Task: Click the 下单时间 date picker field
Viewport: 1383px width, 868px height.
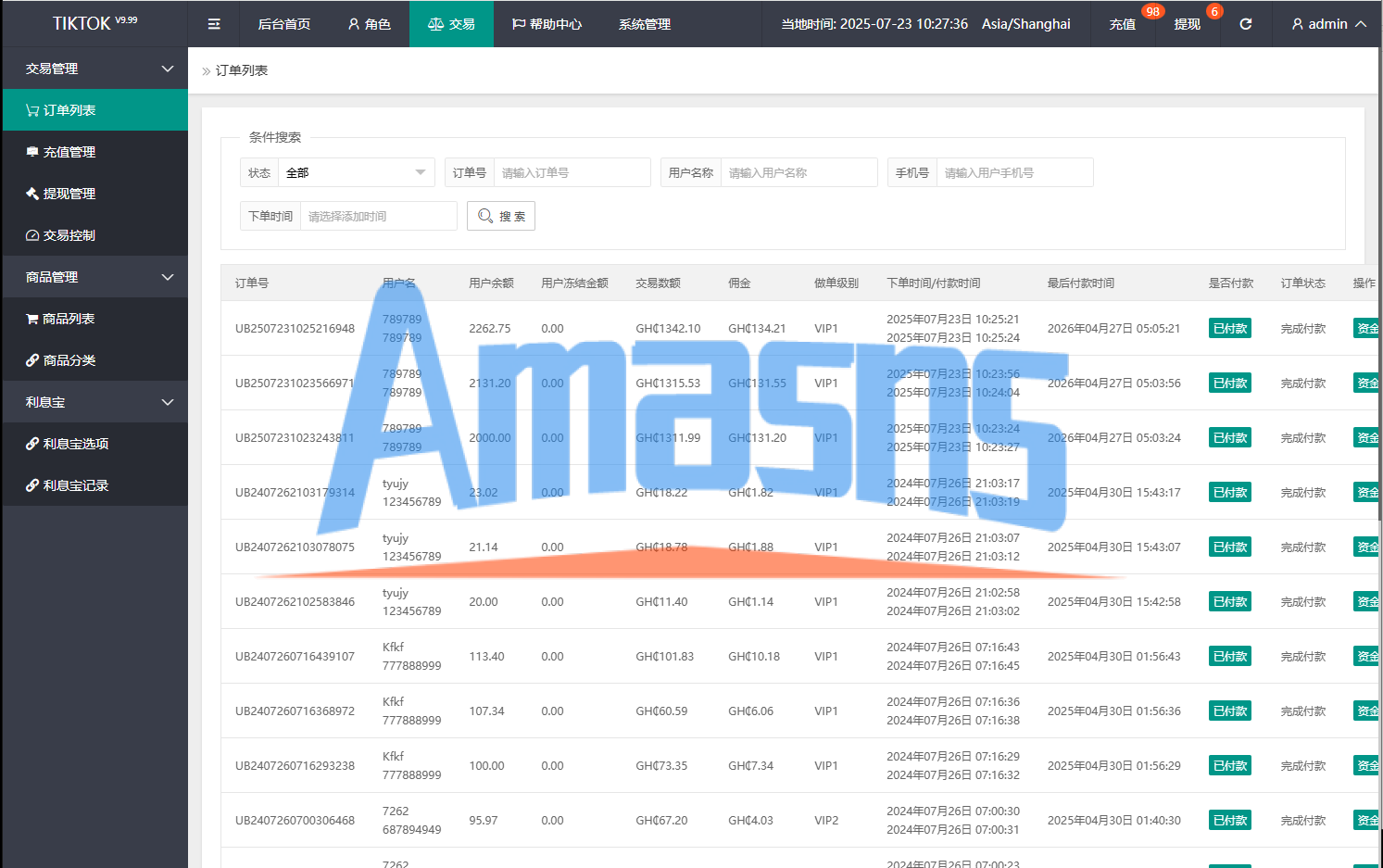Action: [378, 216]
